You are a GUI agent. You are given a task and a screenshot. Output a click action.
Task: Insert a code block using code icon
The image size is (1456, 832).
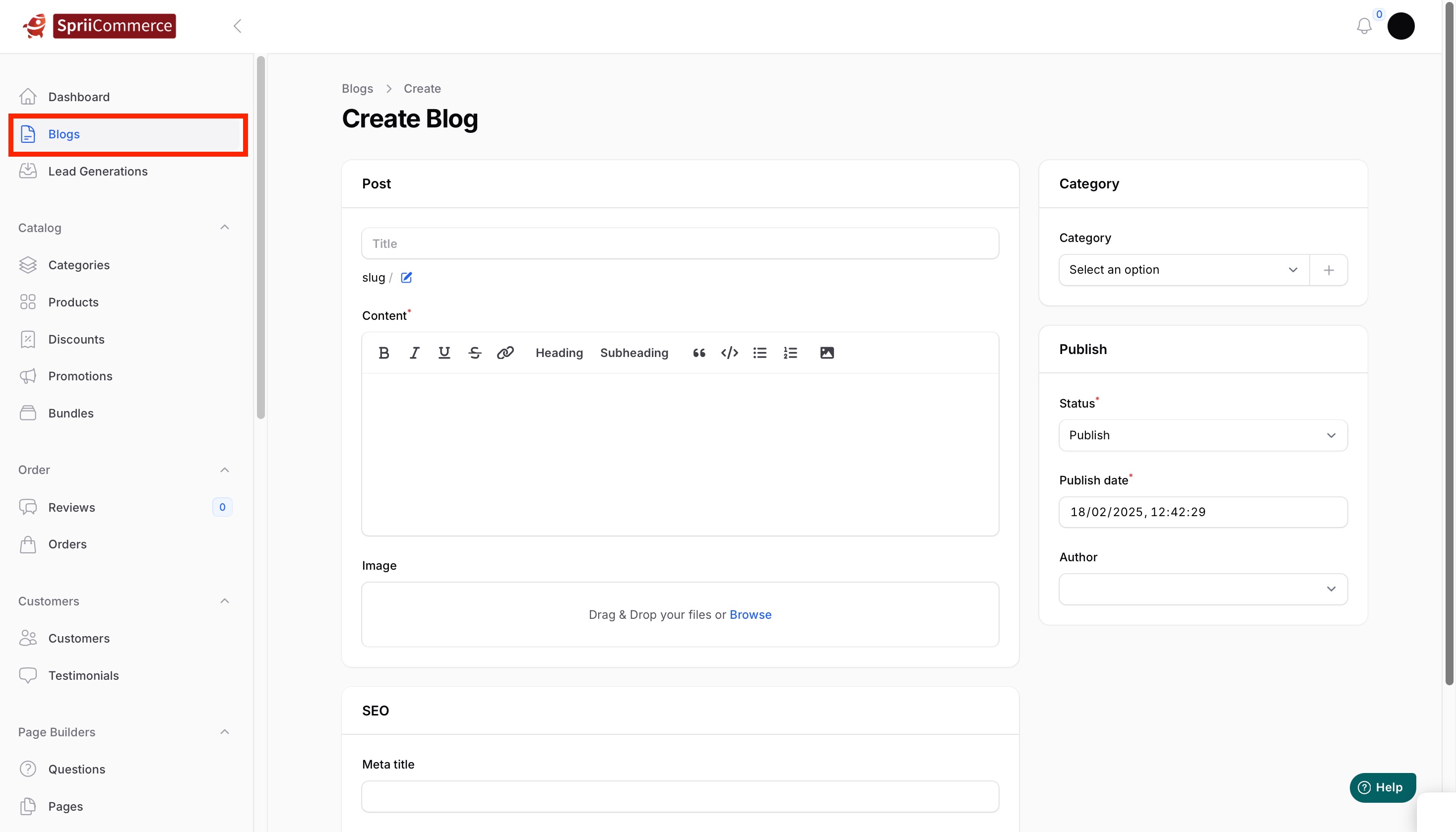point(729,353)
